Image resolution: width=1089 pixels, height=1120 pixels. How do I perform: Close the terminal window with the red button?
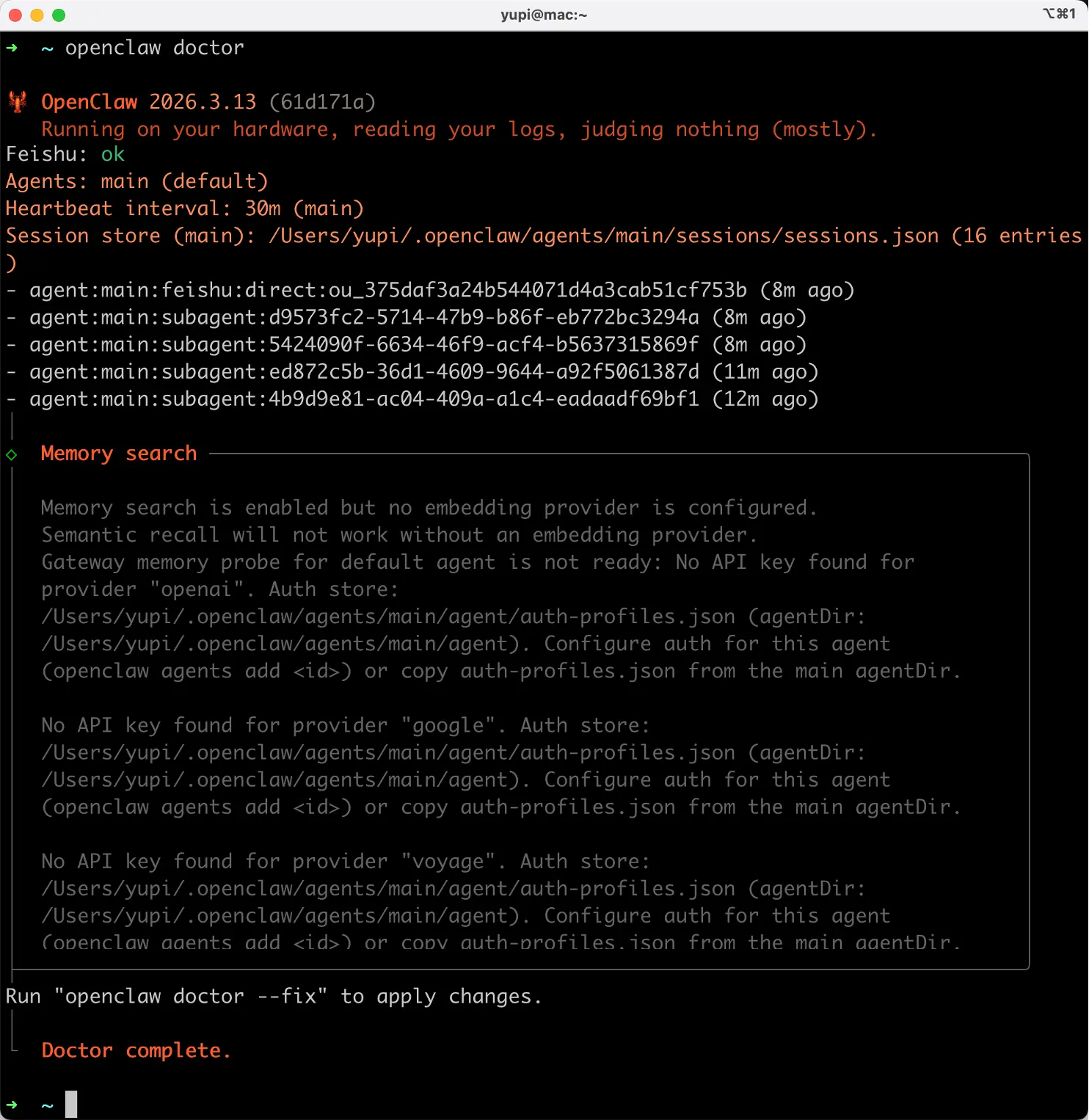[15, 15]
